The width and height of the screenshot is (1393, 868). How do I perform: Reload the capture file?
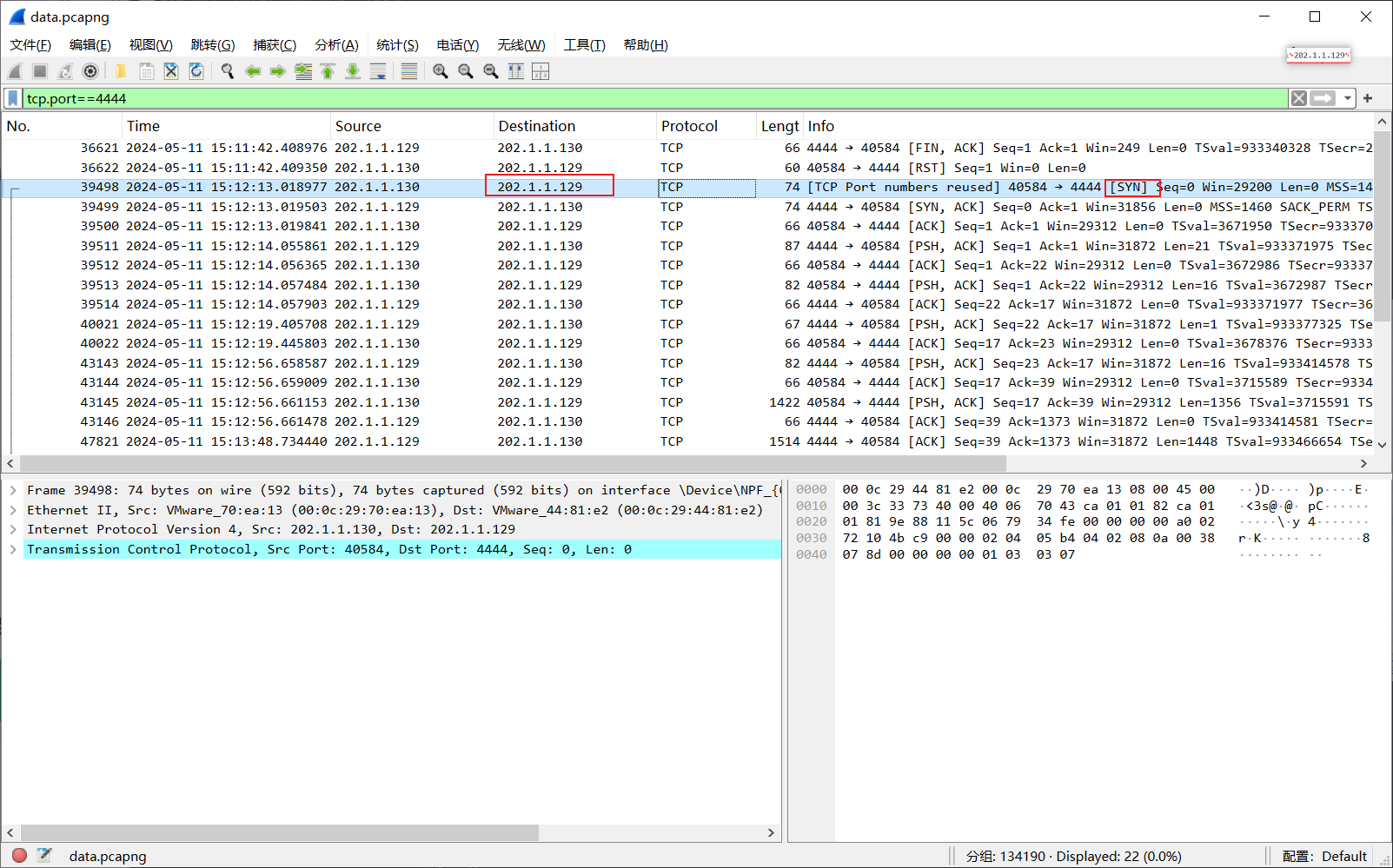tap(196, 71)
